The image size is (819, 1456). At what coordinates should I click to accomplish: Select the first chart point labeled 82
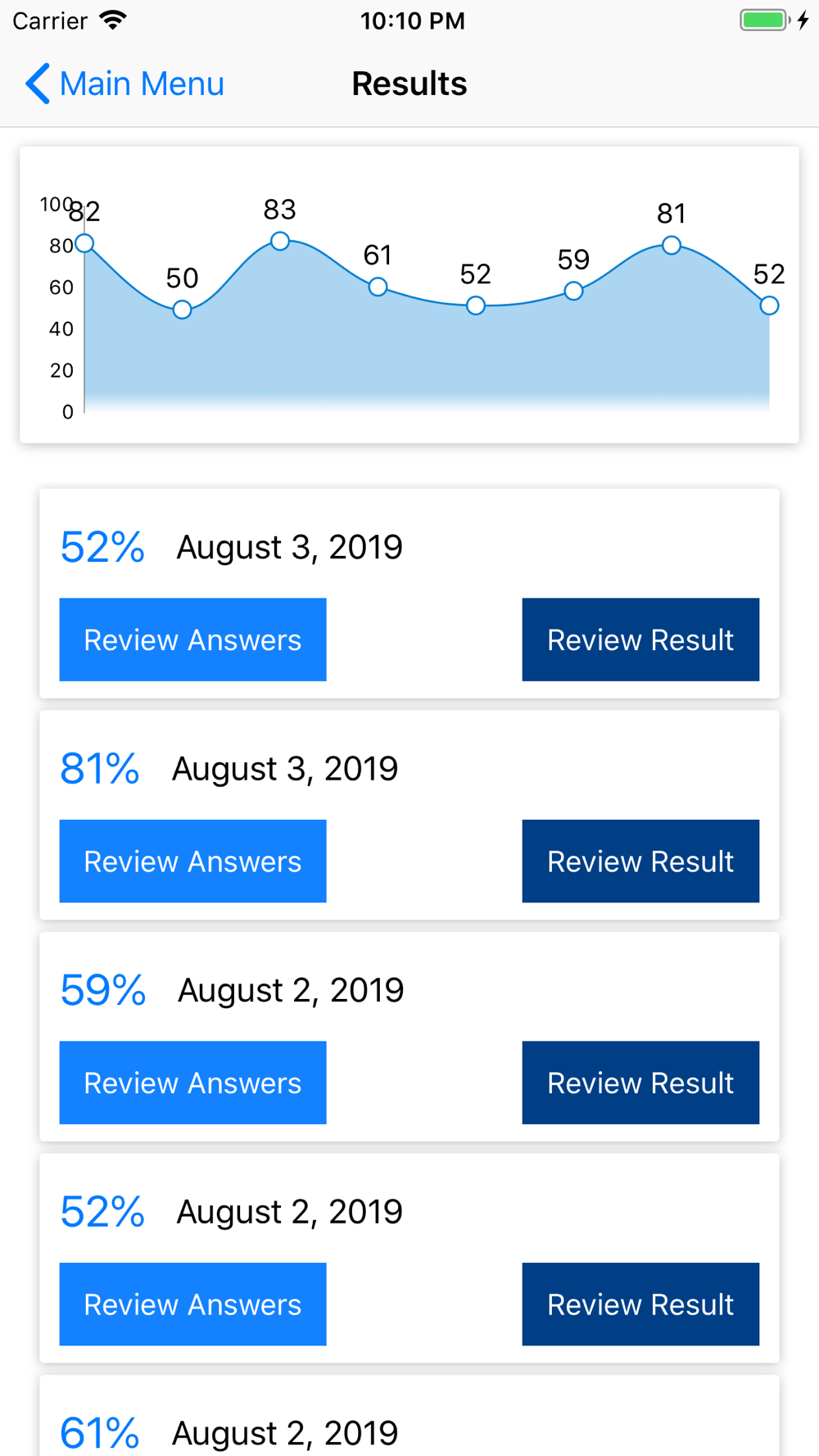(84, 243)
